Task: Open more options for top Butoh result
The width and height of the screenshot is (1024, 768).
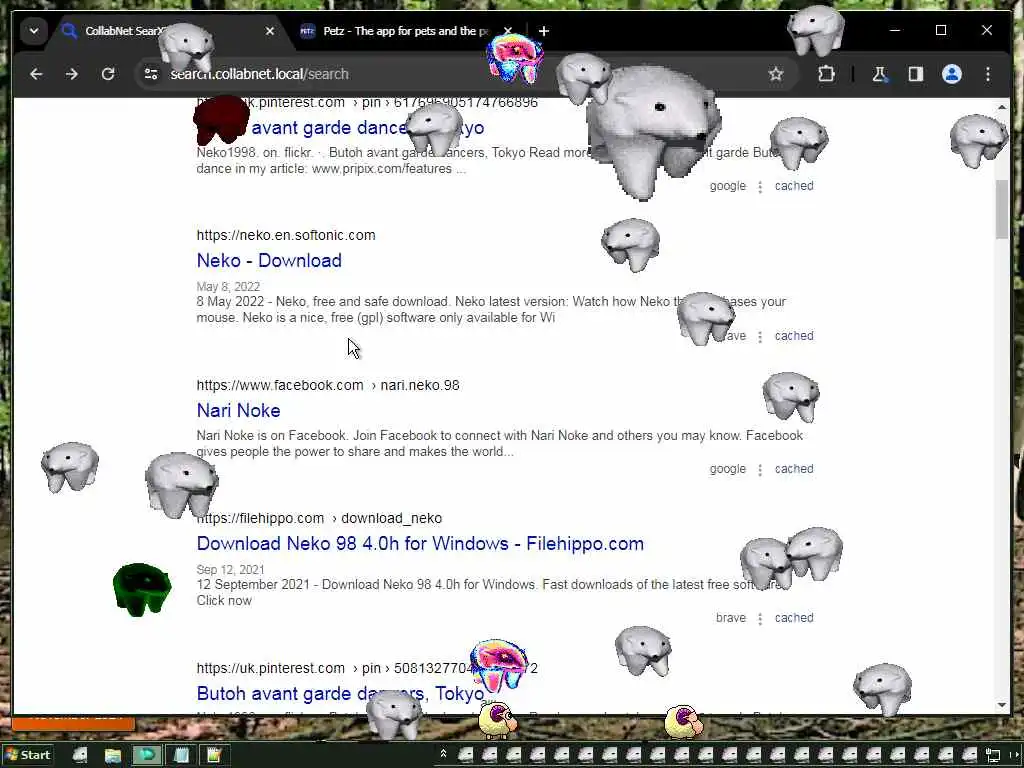Action: coord(760,187)
